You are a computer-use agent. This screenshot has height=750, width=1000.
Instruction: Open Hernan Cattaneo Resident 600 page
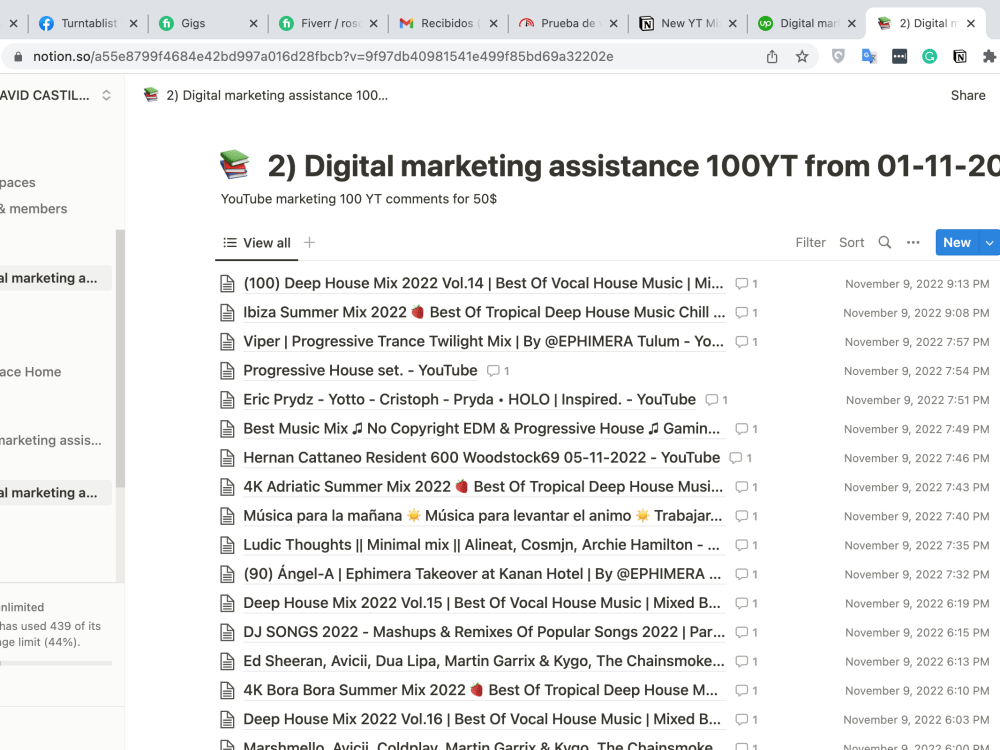click(482, 458)
